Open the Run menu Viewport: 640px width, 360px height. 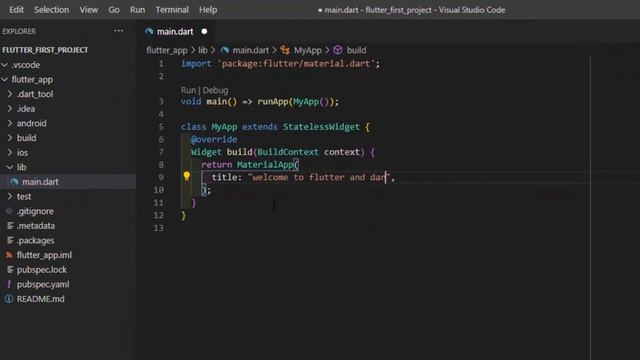coord(138,10)
